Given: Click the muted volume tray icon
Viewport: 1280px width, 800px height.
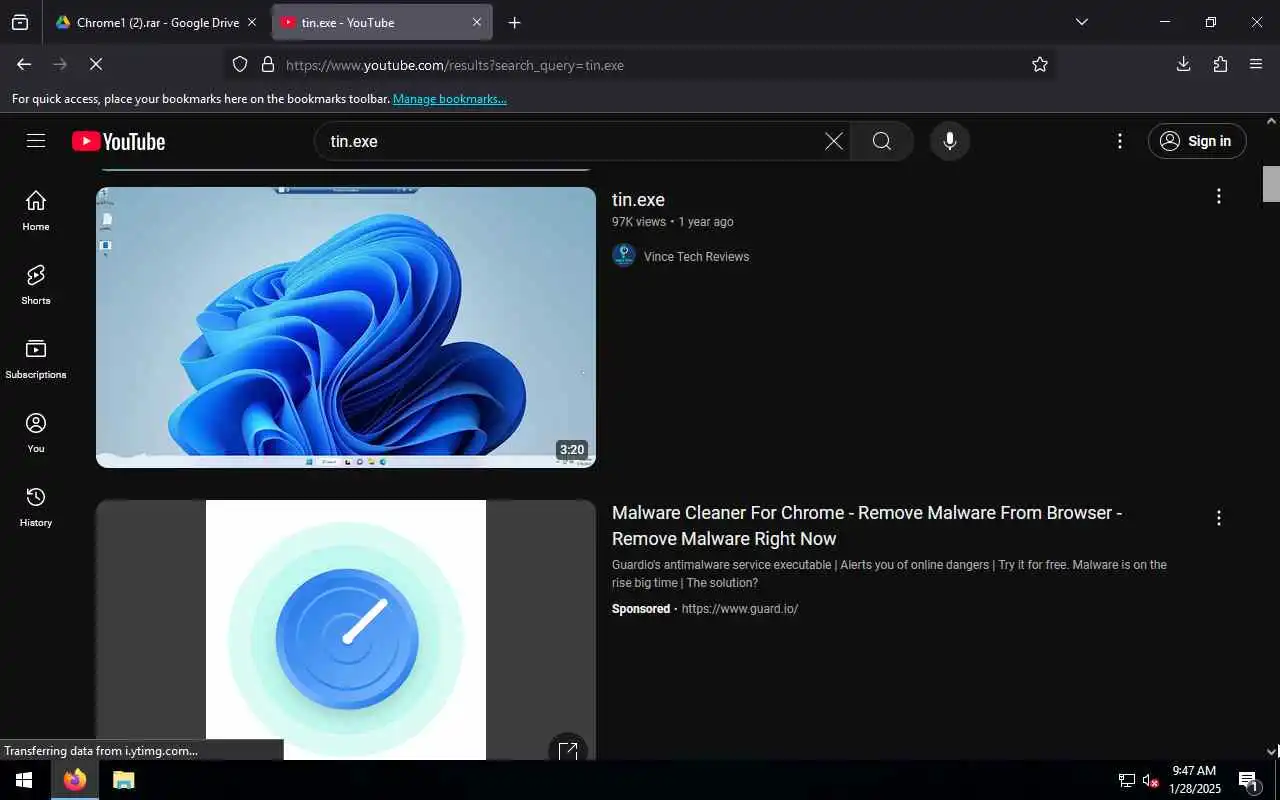Looking at the screenshot, I should (1150, 780).
